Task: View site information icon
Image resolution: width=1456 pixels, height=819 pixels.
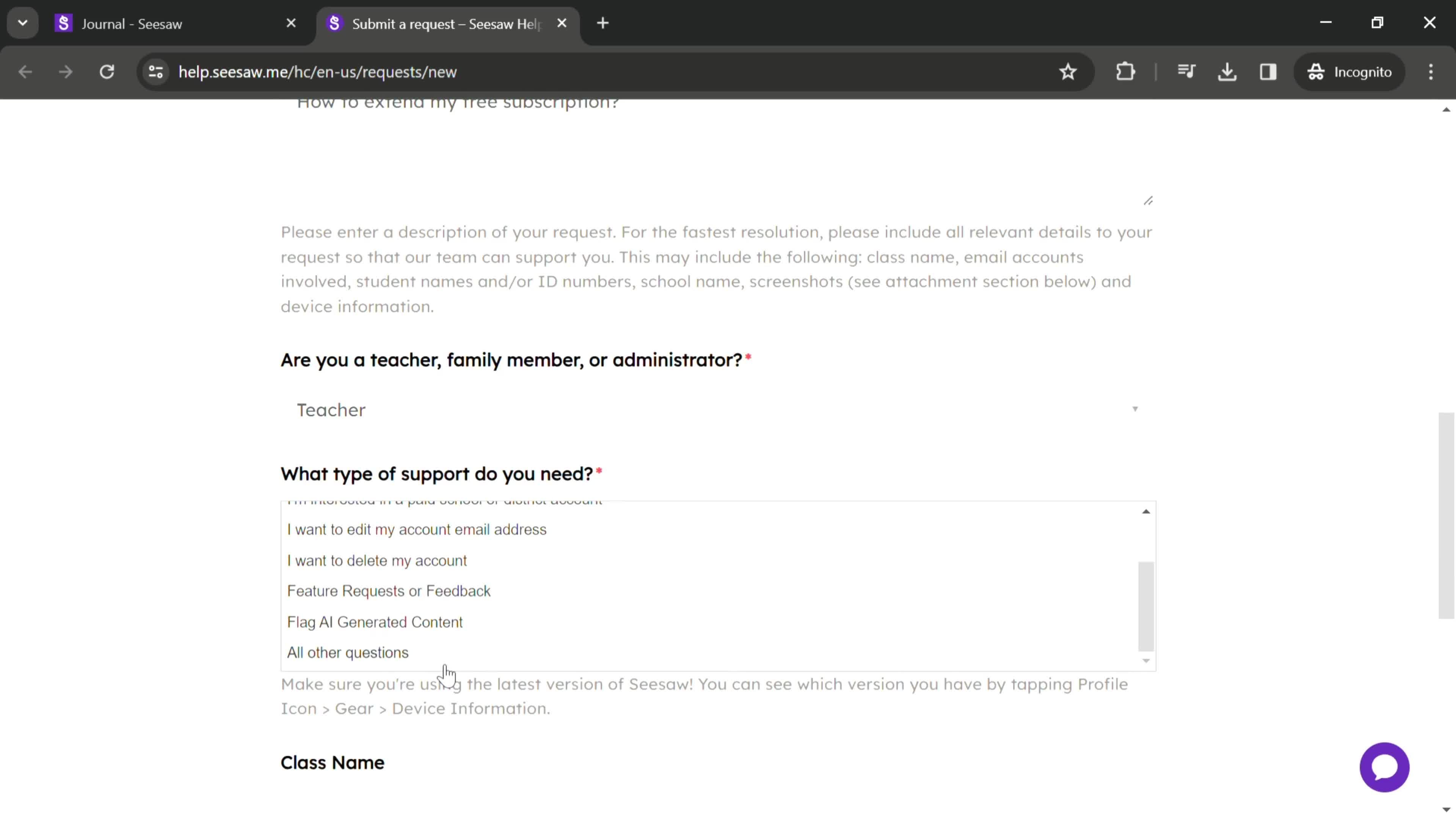Action: pos(155,72)
